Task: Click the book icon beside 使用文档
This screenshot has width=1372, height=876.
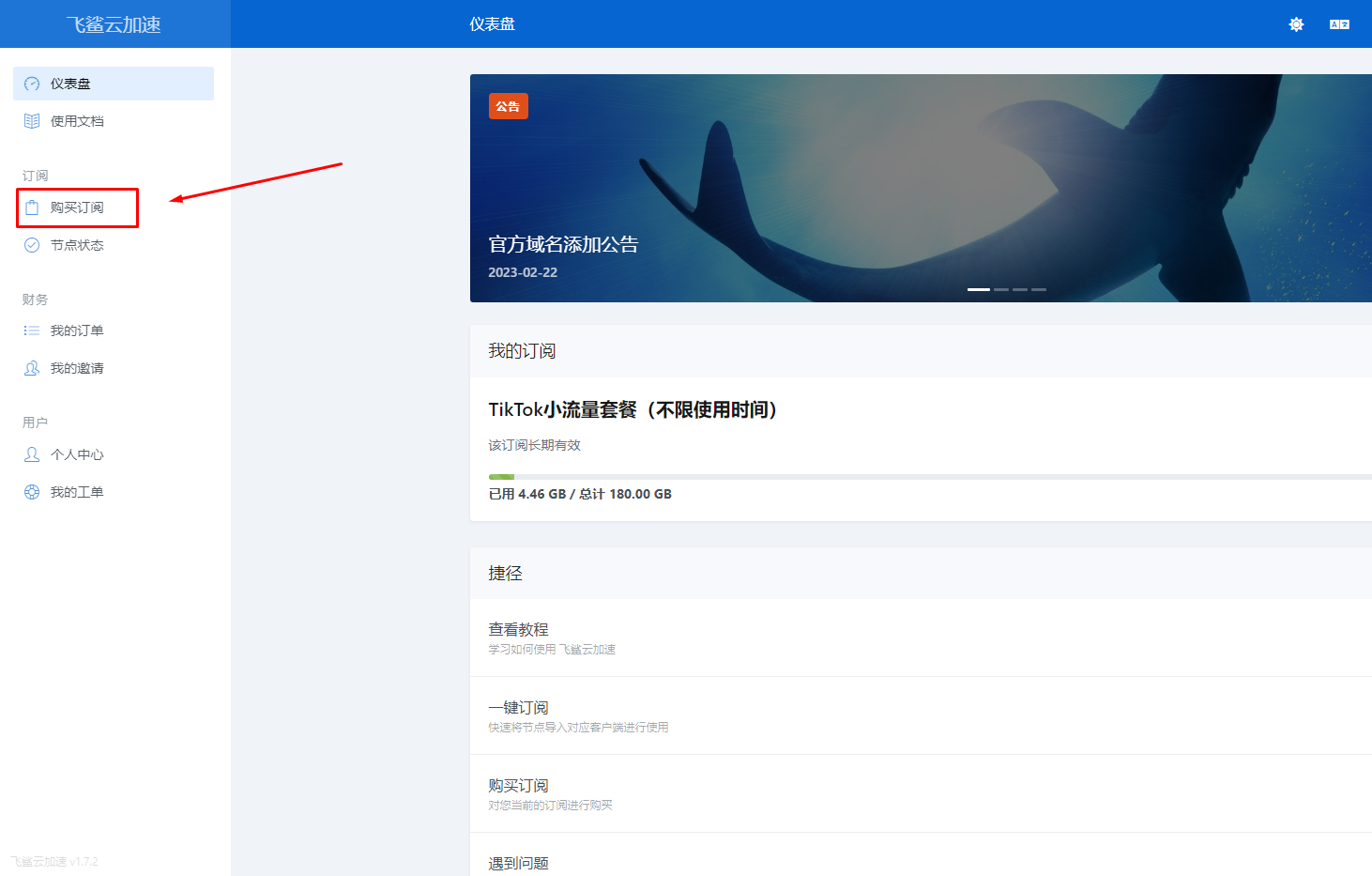Action: [x=32, y=121]
